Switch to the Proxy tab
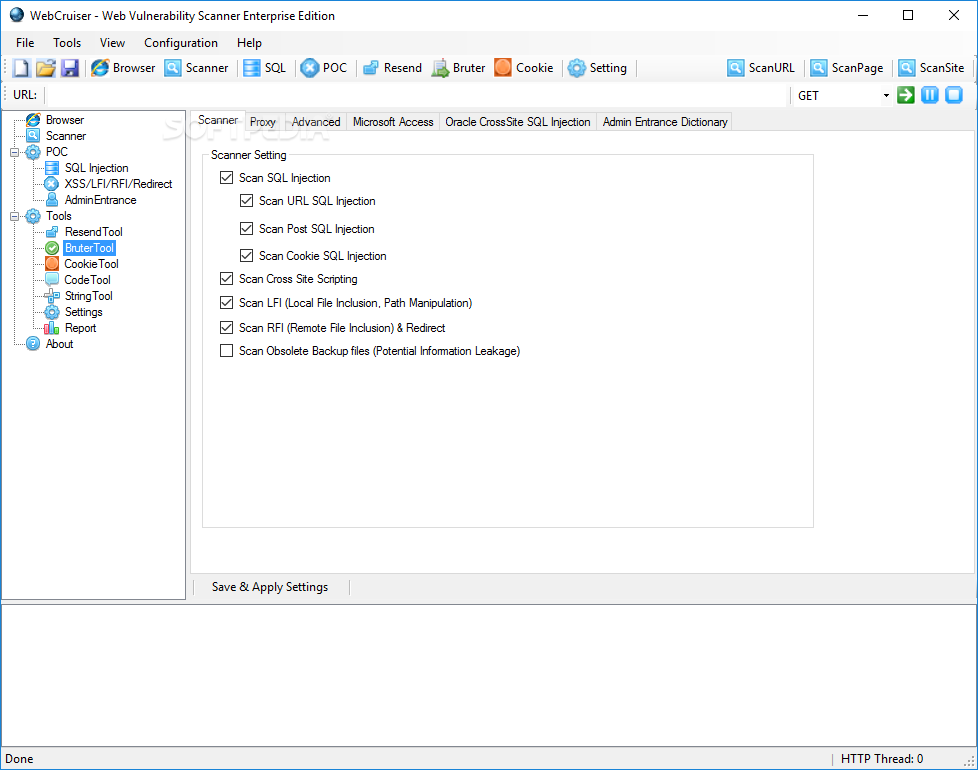The height and width of the screenshot is (770, 978). (x=263, y=122)
